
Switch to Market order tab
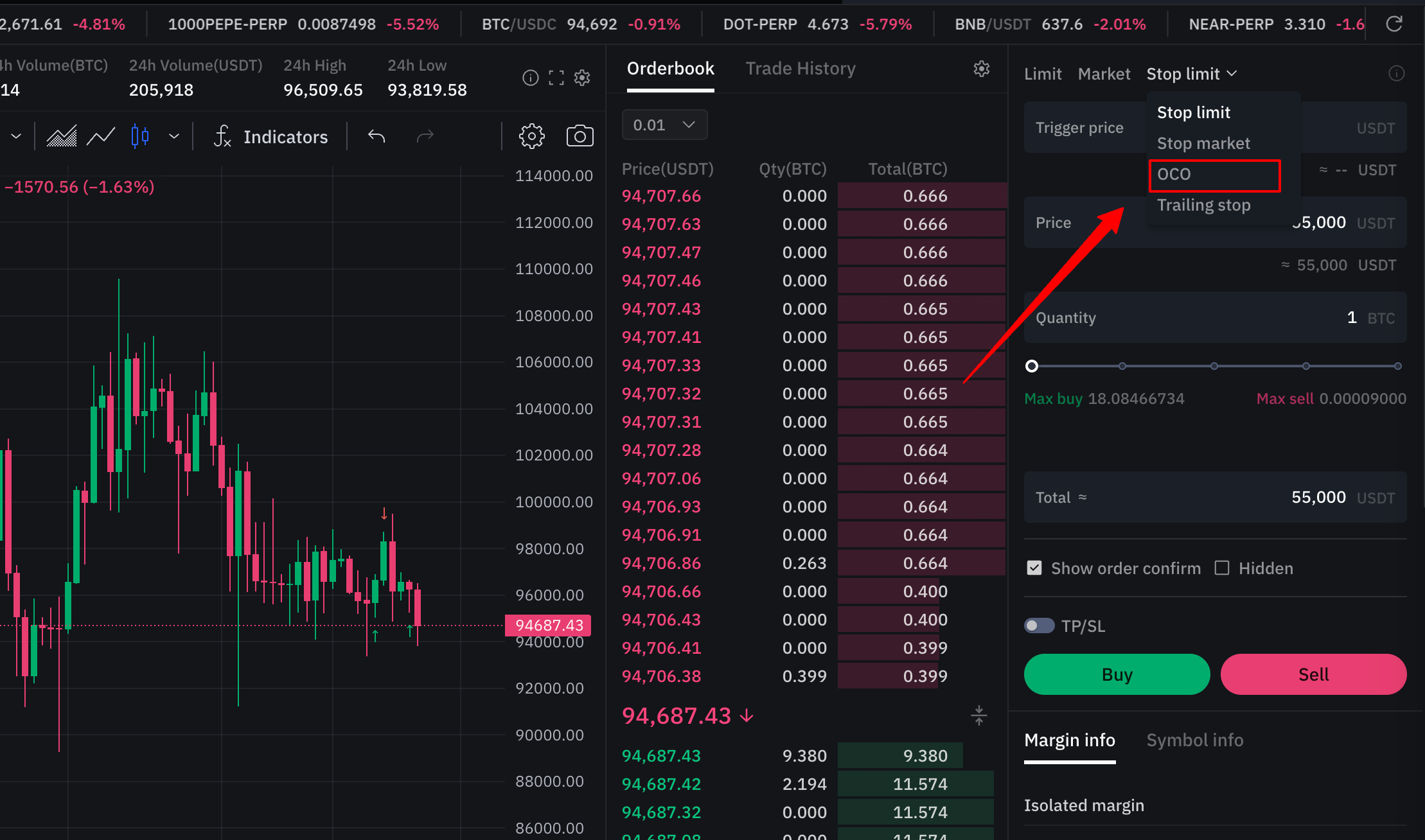(1104, 74)
